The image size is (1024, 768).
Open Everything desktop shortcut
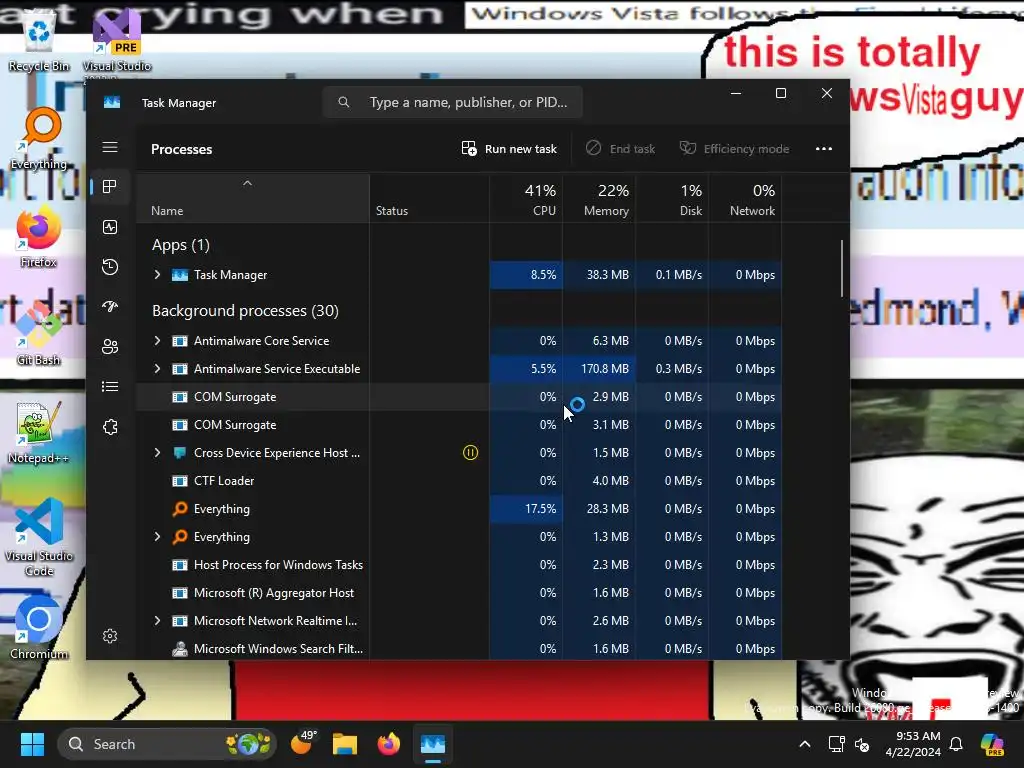tap(39, 138)
